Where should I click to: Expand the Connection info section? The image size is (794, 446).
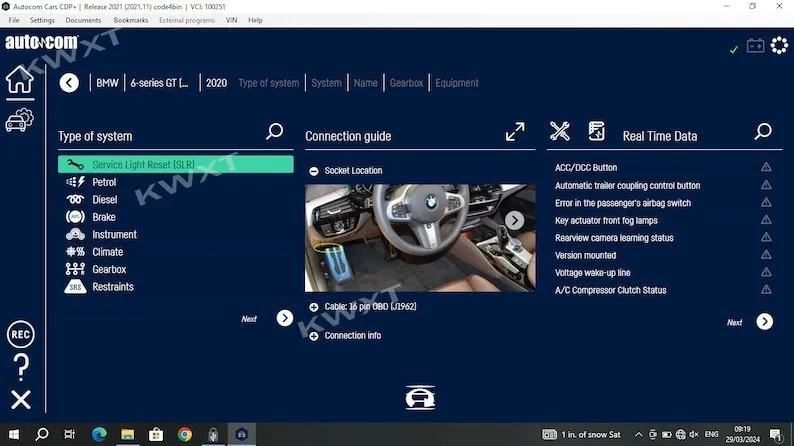coord(314,336)
